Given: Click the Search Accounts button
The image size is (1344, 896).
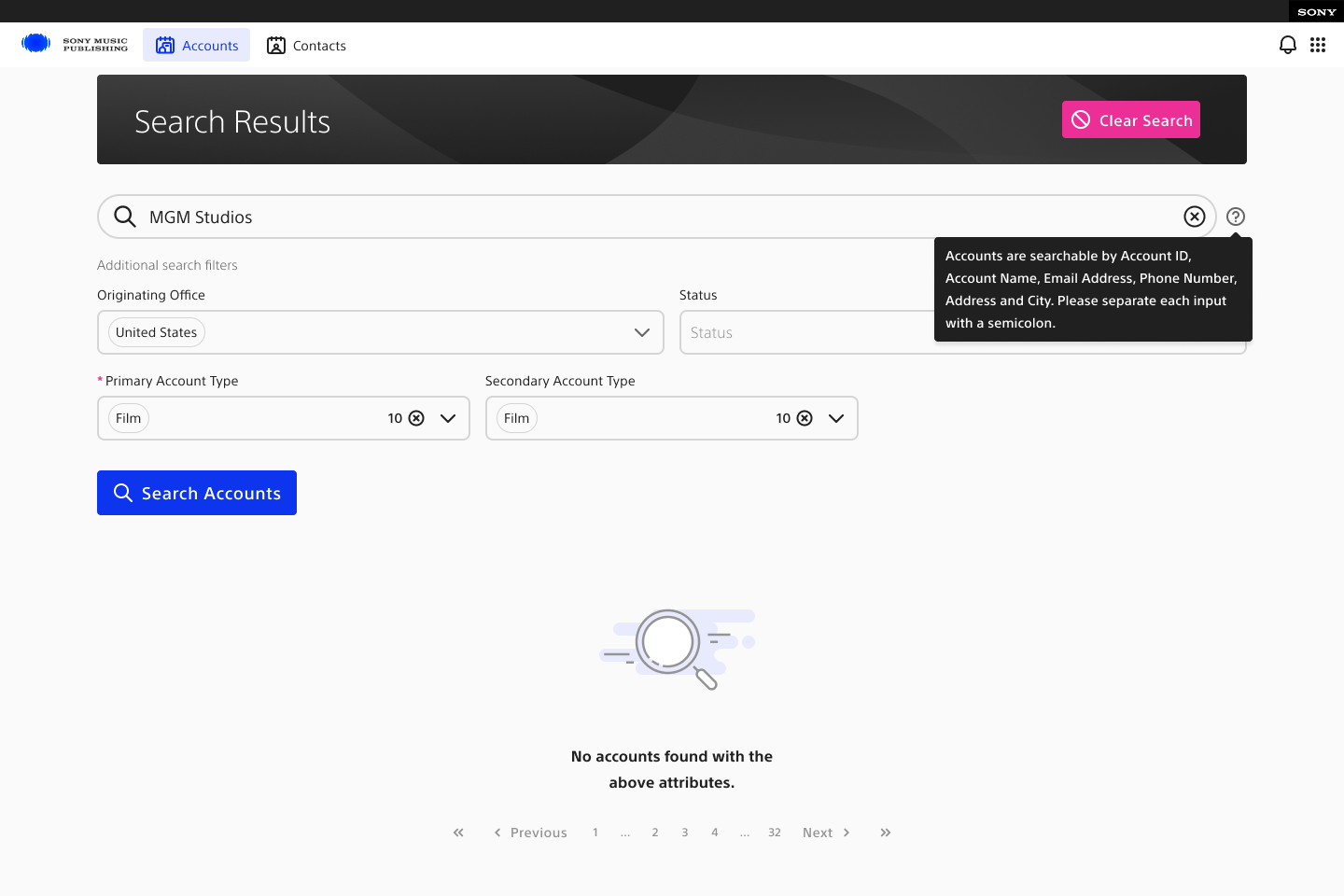Looking at the screenshot, I should (x=197, y=493).
